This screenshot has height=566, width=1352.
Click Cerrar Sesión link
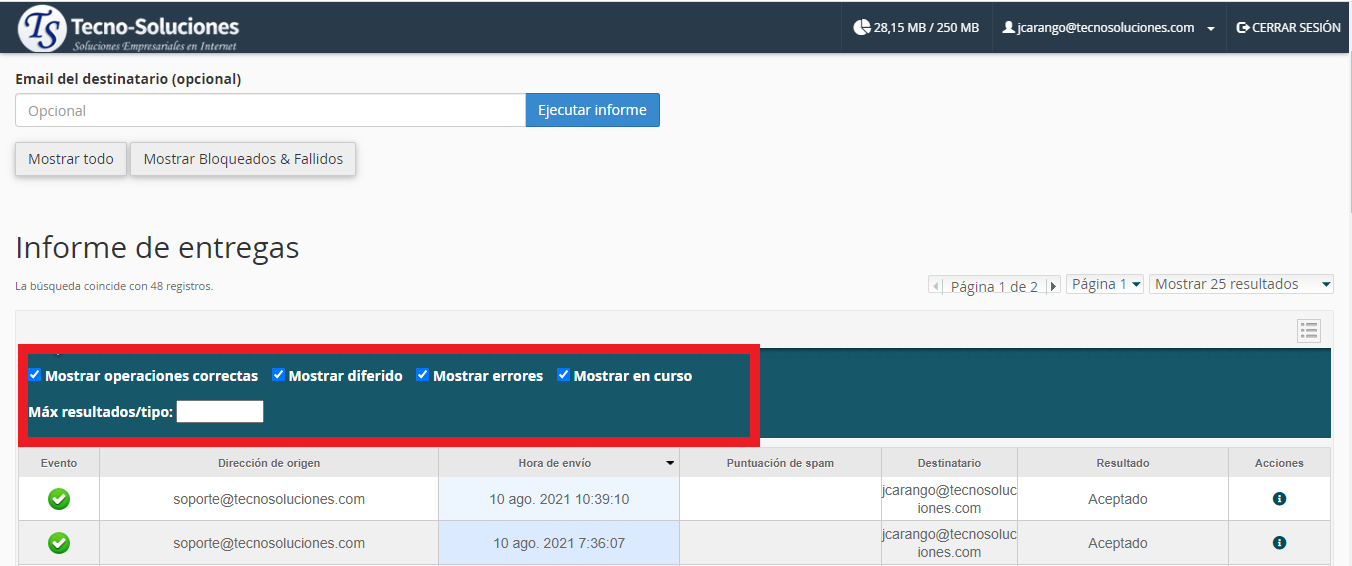tap(1288, 28)
